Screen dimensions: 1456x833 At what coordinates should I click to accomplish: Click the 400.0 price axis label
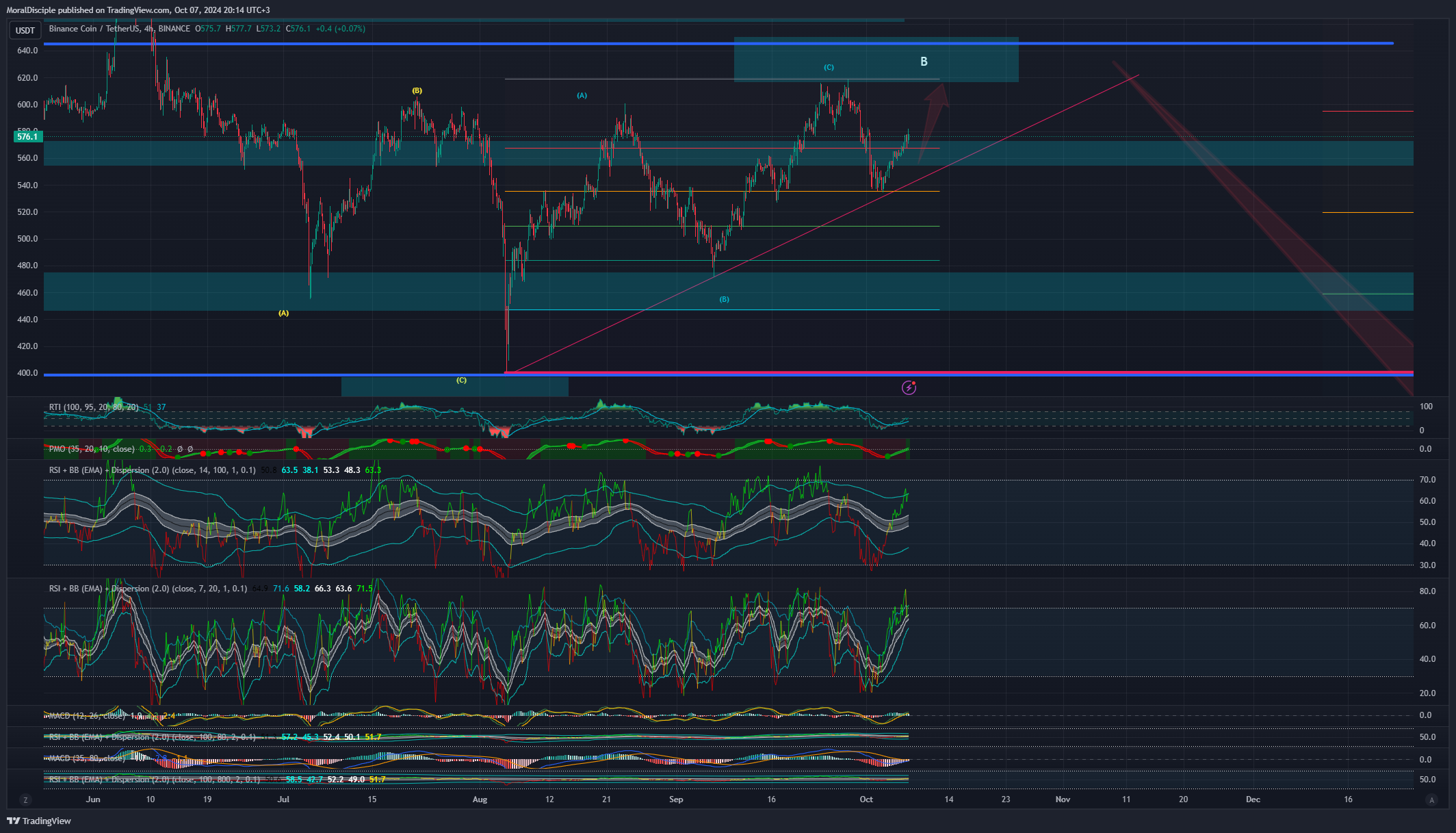coord(27,373)
